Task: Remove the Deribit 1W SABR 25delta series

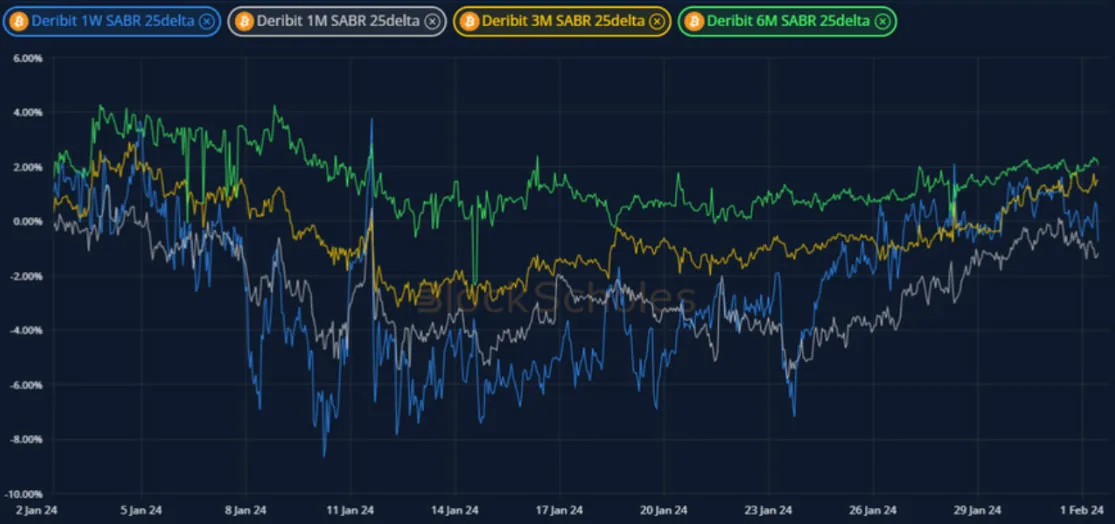Action: coord(206,21)
